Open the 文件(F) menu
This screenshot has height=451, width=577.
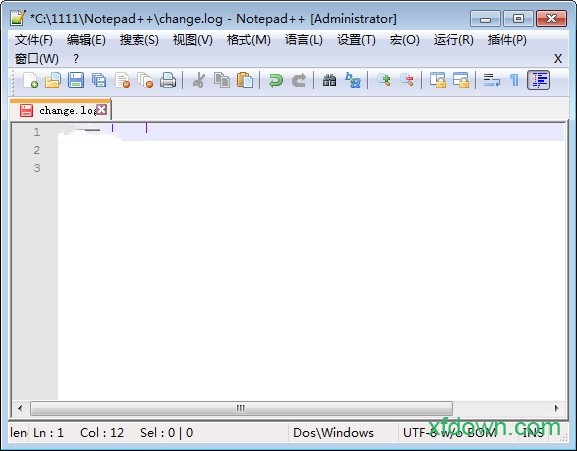tap(33, 40)
